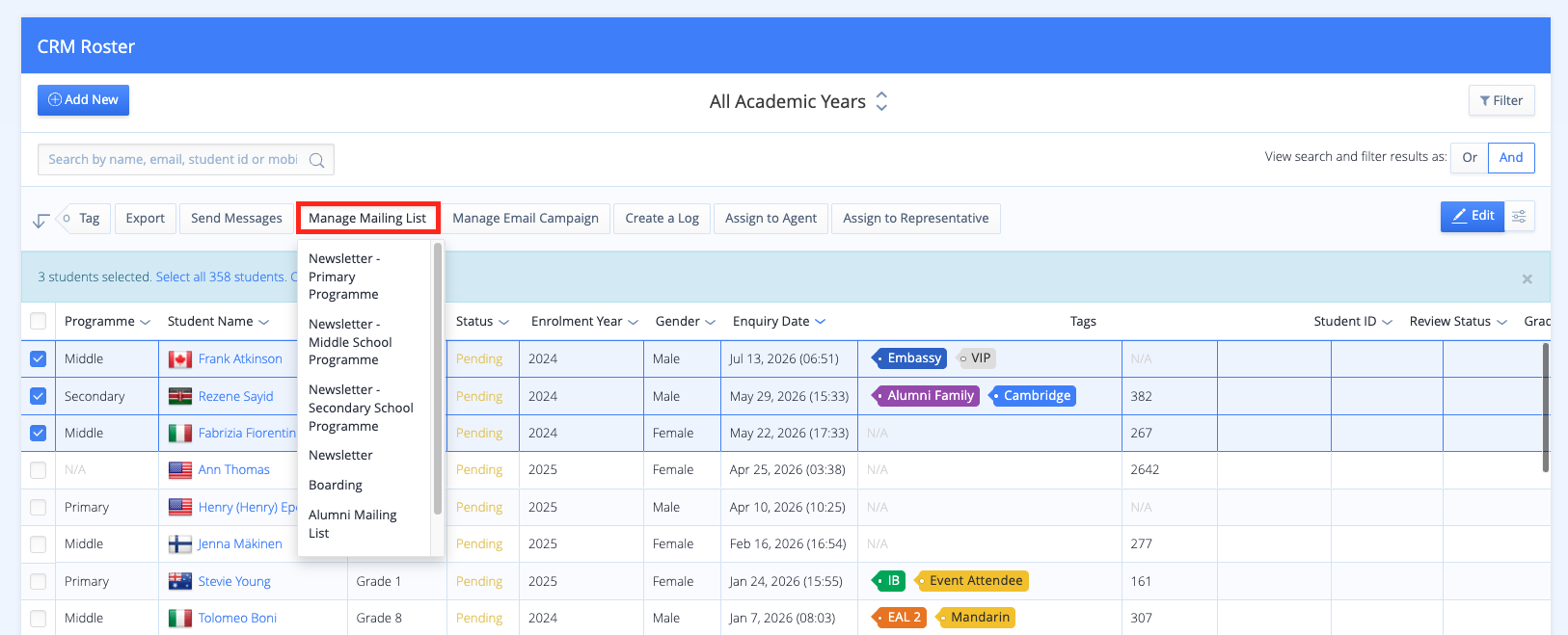This screenshot has width=1568, height=635.
Task: Open the All Academic Years selector
Action: pos(798,102)
